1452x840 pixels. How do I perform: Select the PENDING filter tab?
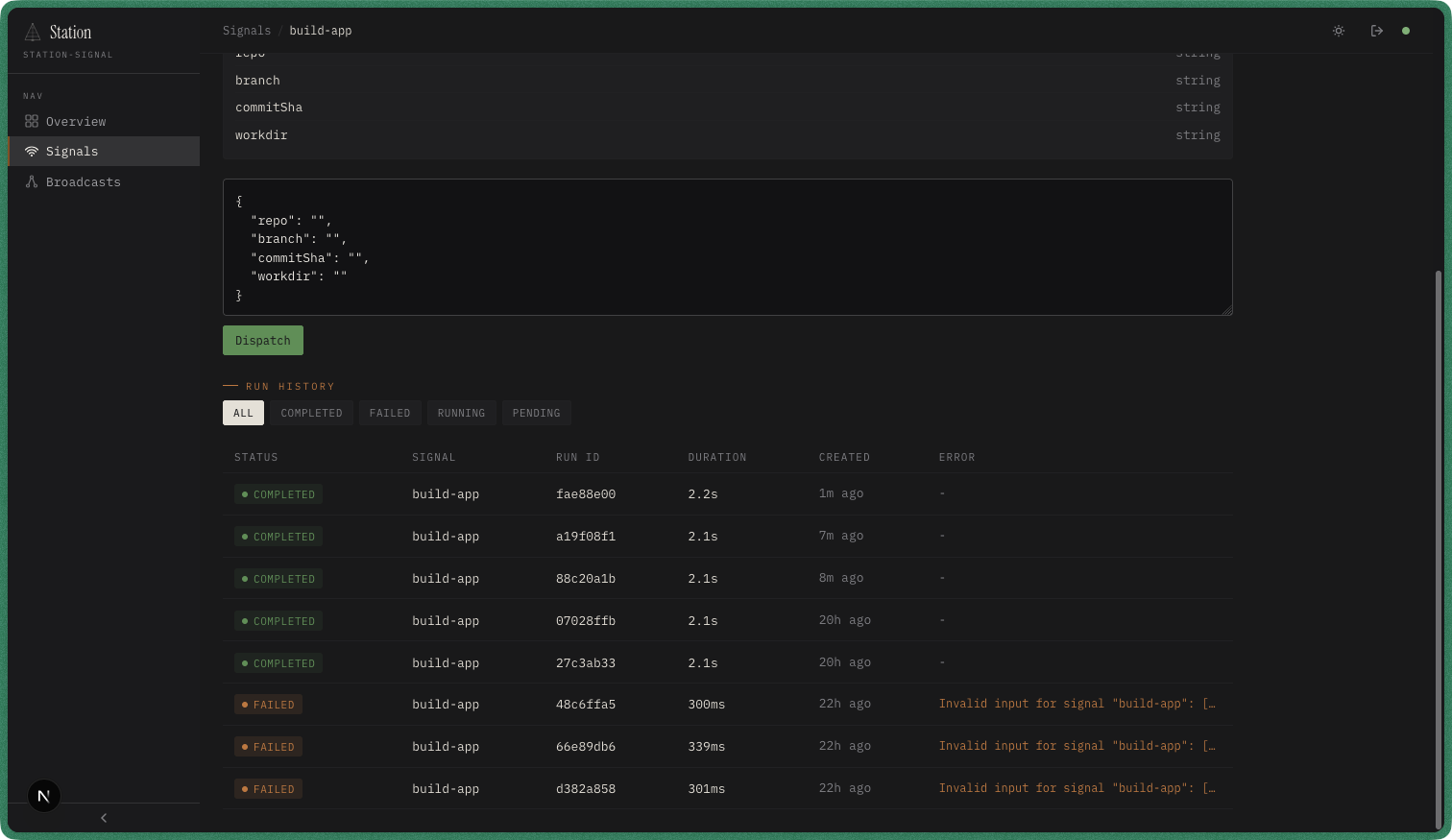[536, 413]
